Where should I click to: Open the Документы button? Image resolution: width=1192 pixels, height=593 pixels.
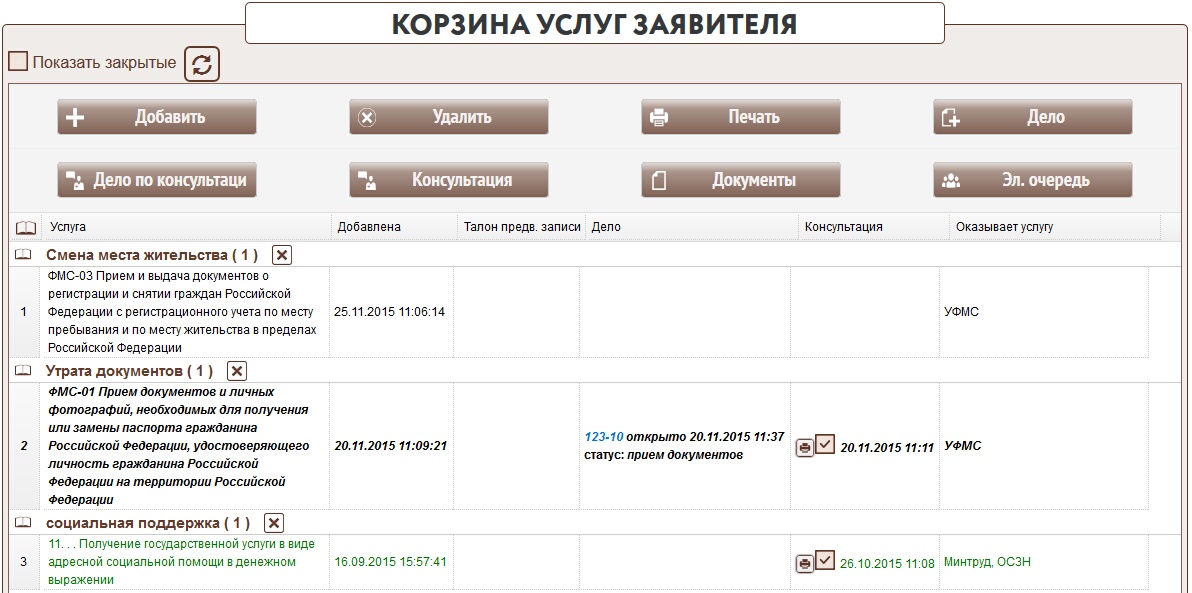click(740, 181)
